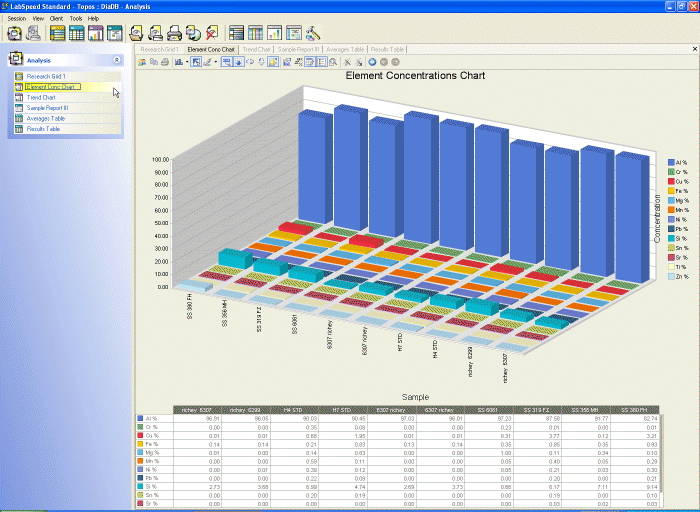Viewport: 700px width, 512px height.
Task: Open the View menu
Action: click(x=38, y=19)
